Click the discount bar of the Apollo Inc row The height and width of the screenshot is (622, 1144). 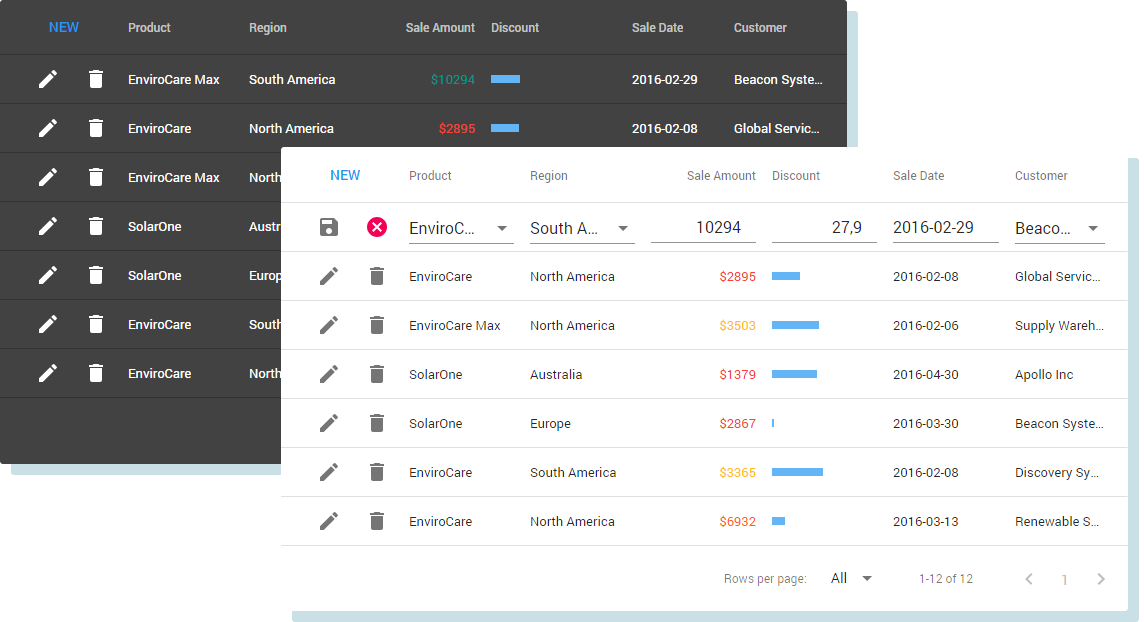[795, 374]
